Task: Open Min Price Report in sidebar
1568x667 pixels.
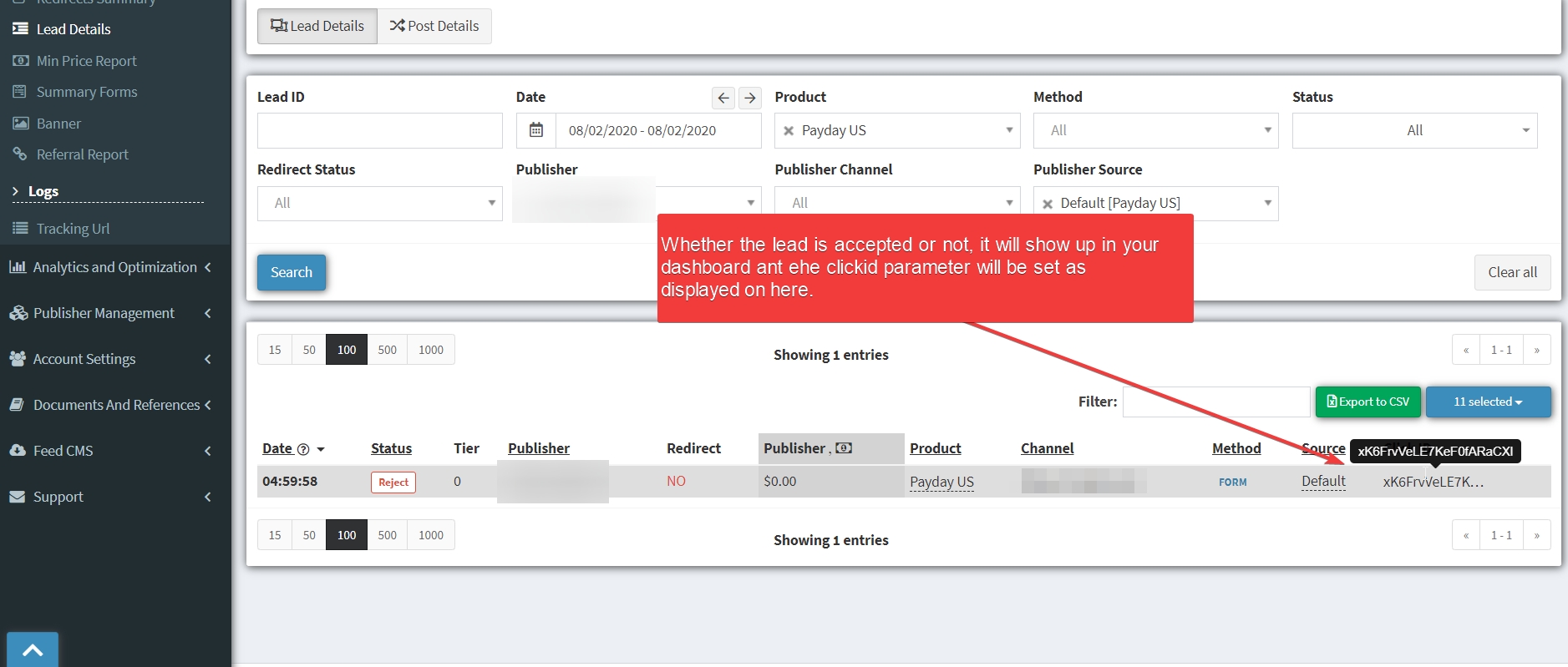Action: tap(86, 61)
